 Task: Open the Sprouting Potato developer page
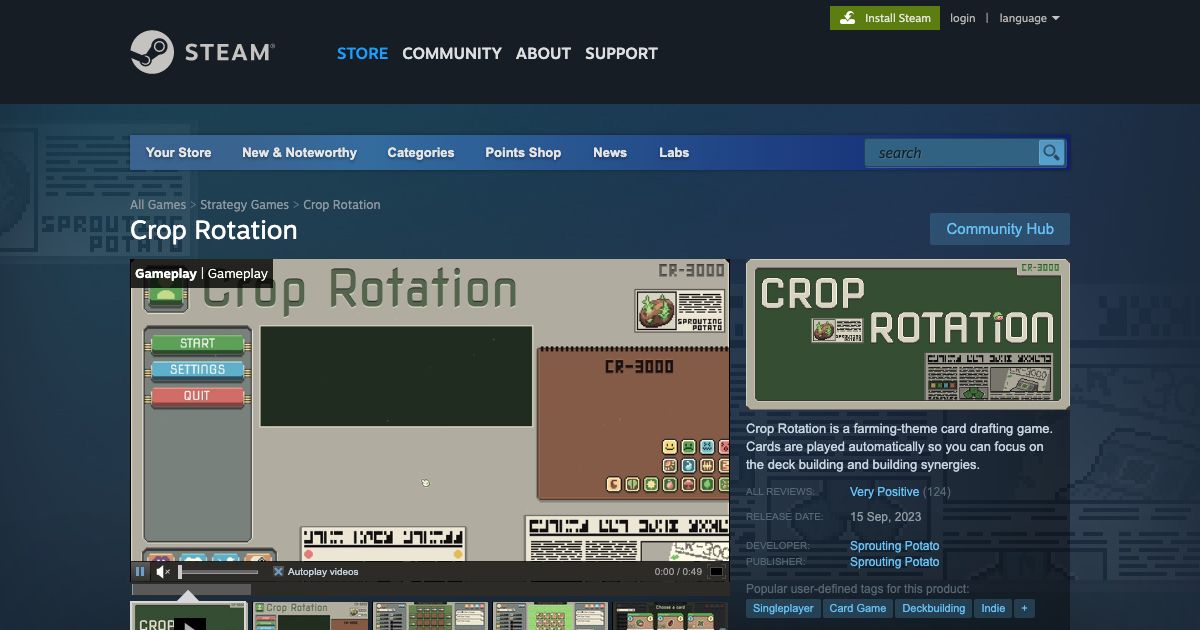(x=895, y=545)
